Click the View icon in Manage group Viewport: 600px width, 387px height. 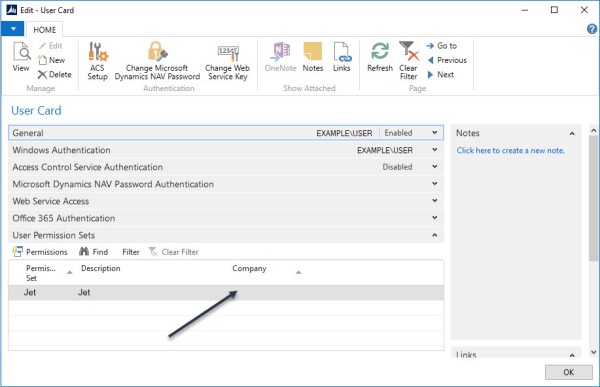tap(21, 57)
